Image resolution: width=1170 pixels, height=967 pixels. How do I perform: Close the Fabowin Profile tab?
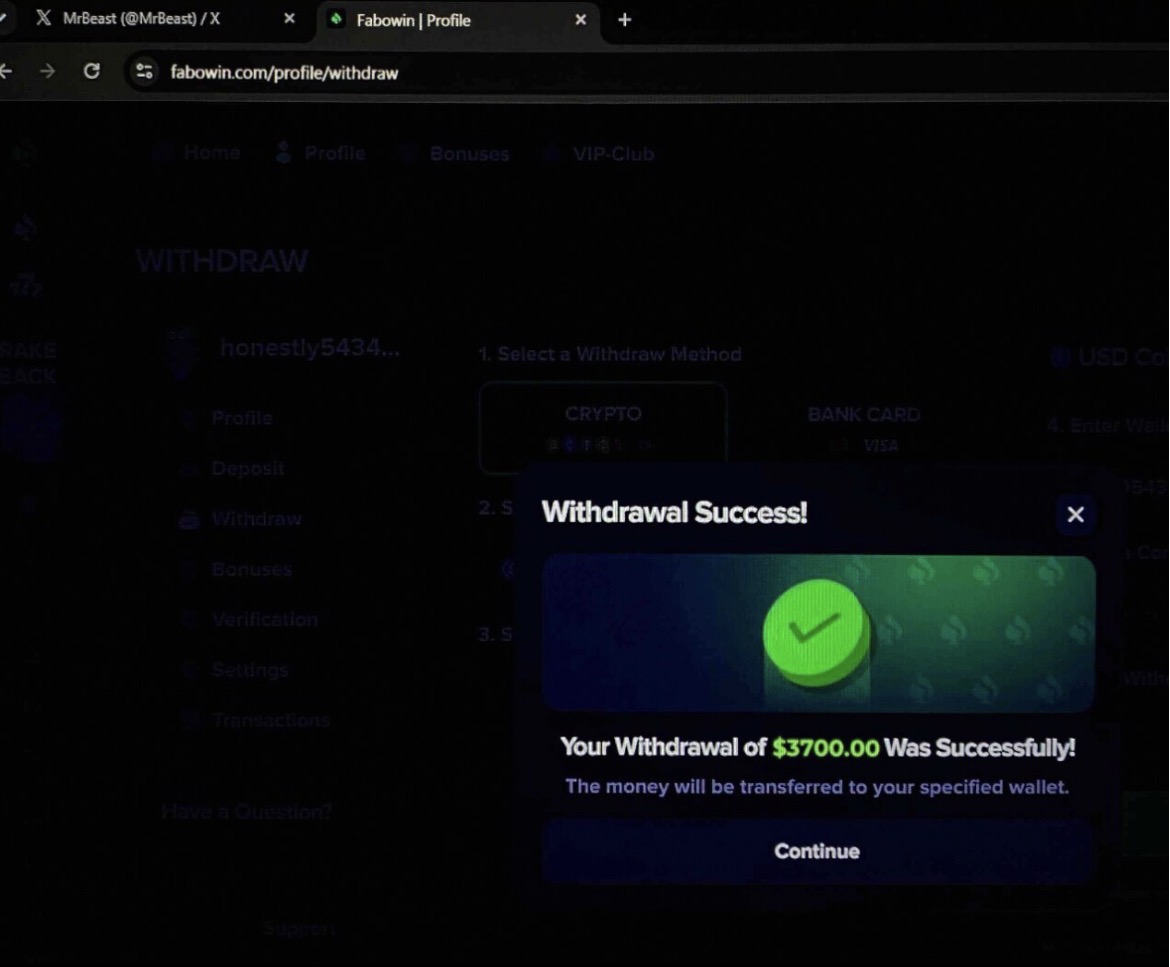(581, 20)
